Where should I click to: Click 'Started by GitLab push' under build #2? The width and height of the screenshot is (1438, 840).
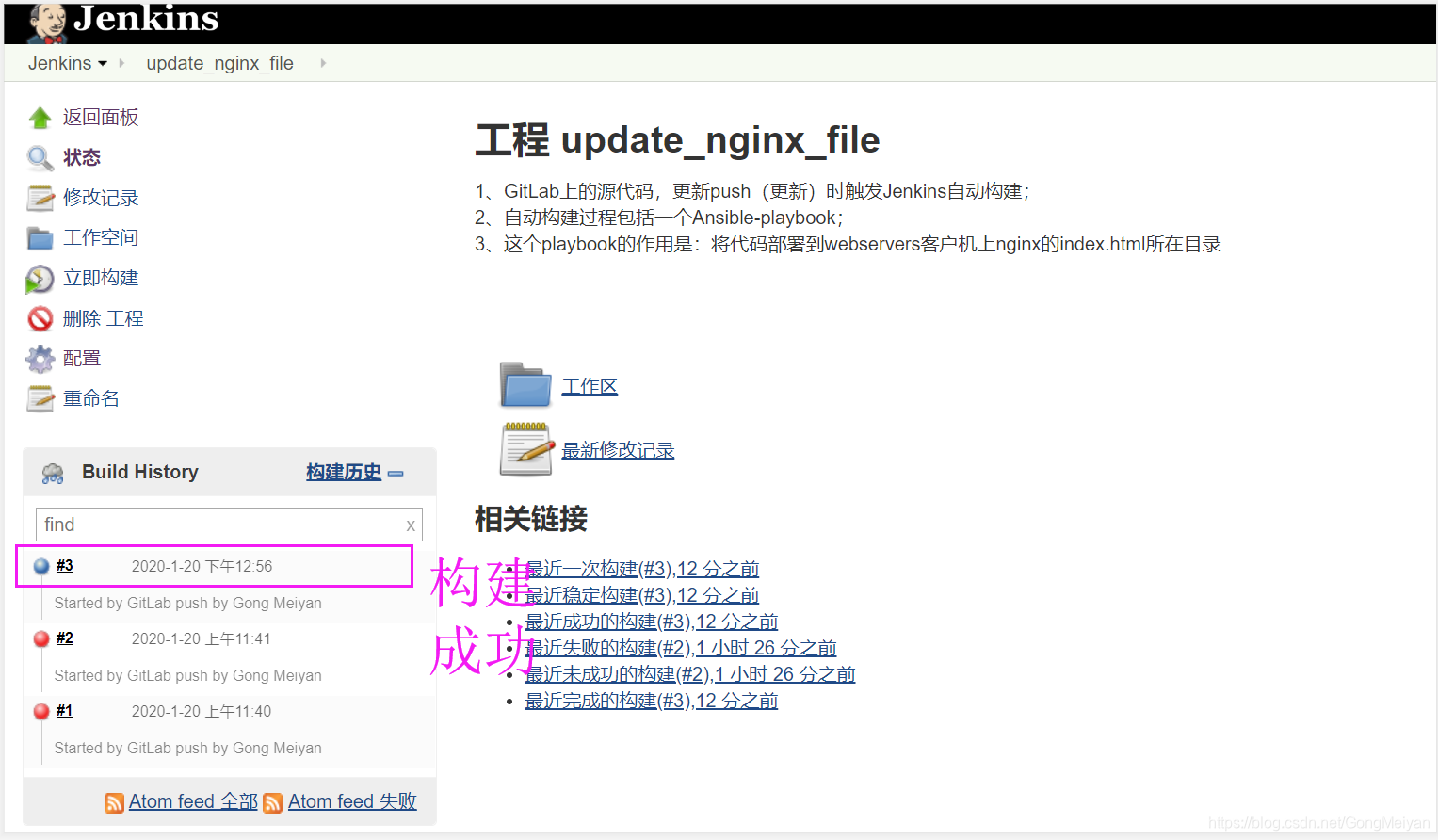187,676
